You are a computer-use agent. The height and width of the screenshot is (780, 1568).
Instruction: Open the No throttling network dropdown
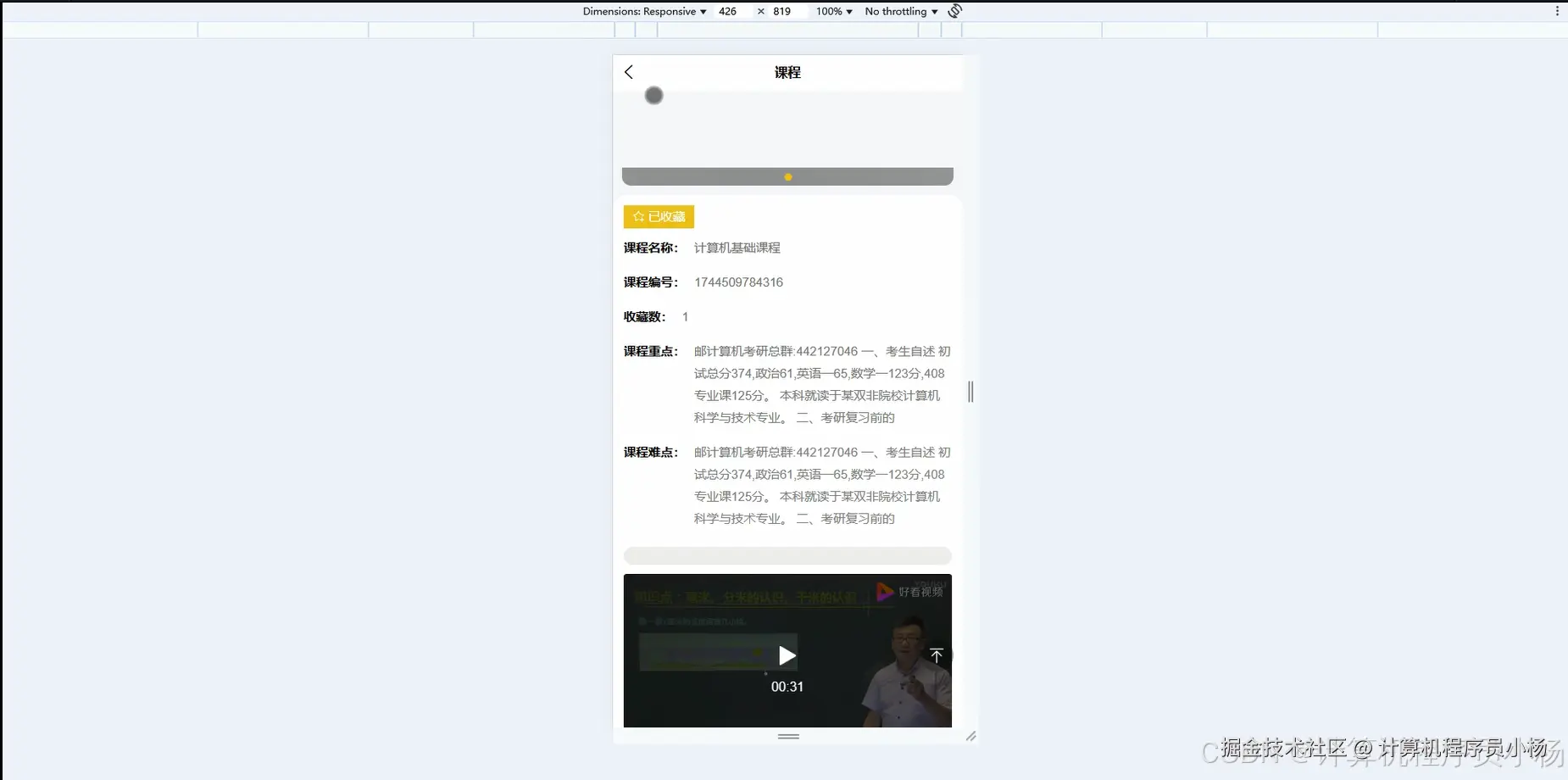tap(900, 11)
